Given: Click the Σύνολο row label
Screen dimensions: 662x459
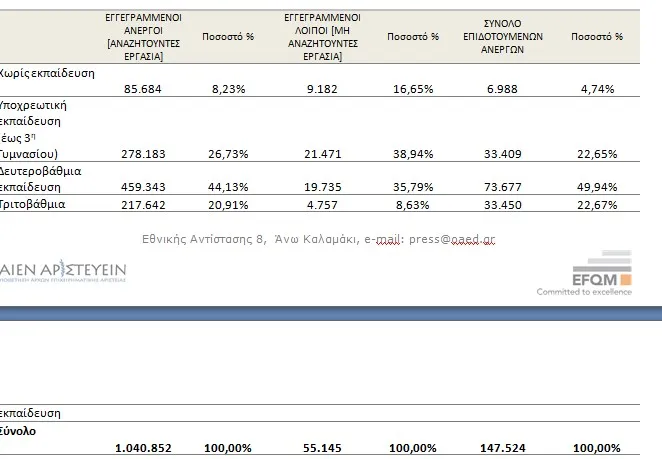Looking at the screenshot, I should pos(18,431).
